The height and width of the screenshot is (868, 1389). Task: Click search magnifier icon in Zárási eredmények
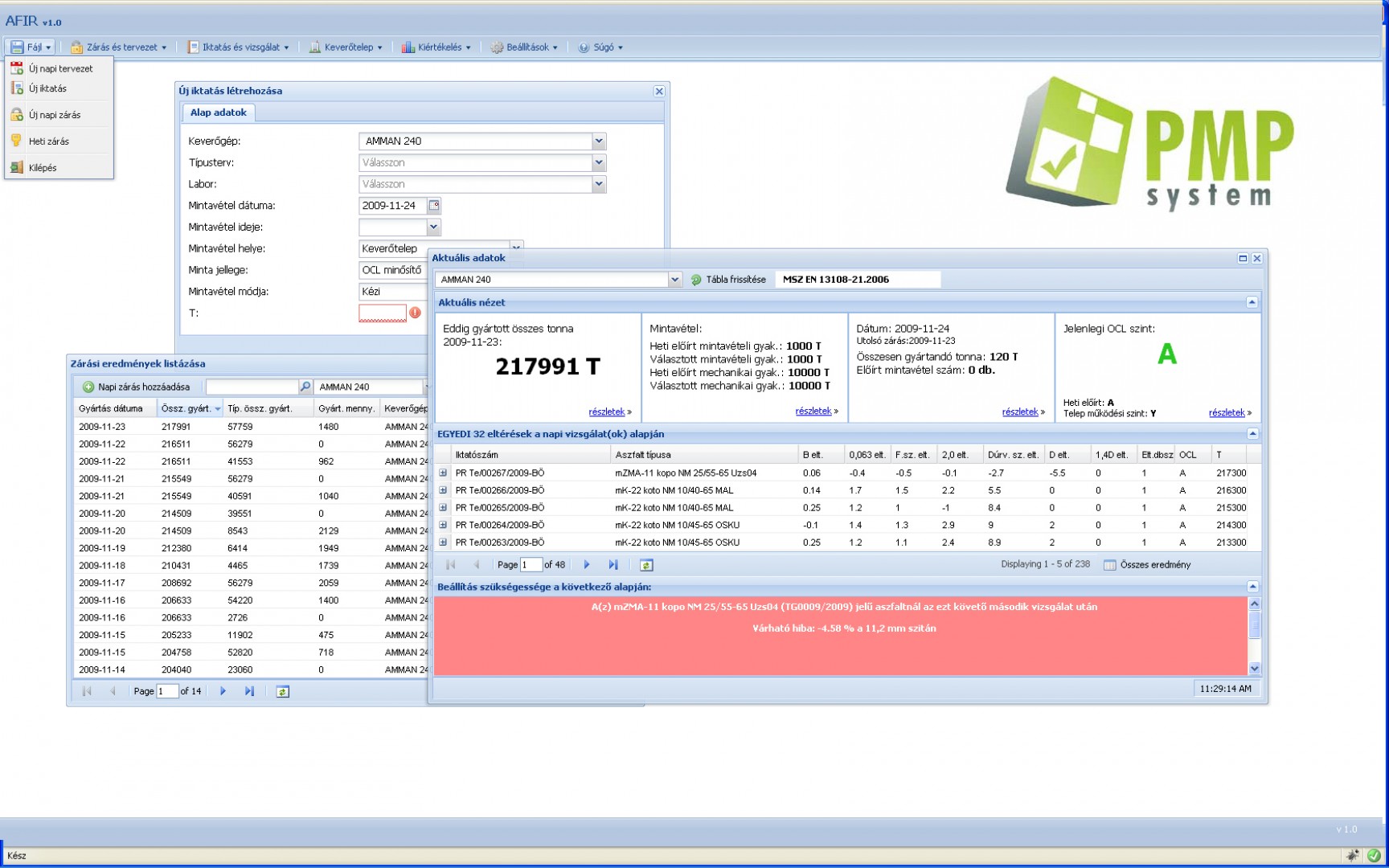pyautogui.click(x=305, y=387)
